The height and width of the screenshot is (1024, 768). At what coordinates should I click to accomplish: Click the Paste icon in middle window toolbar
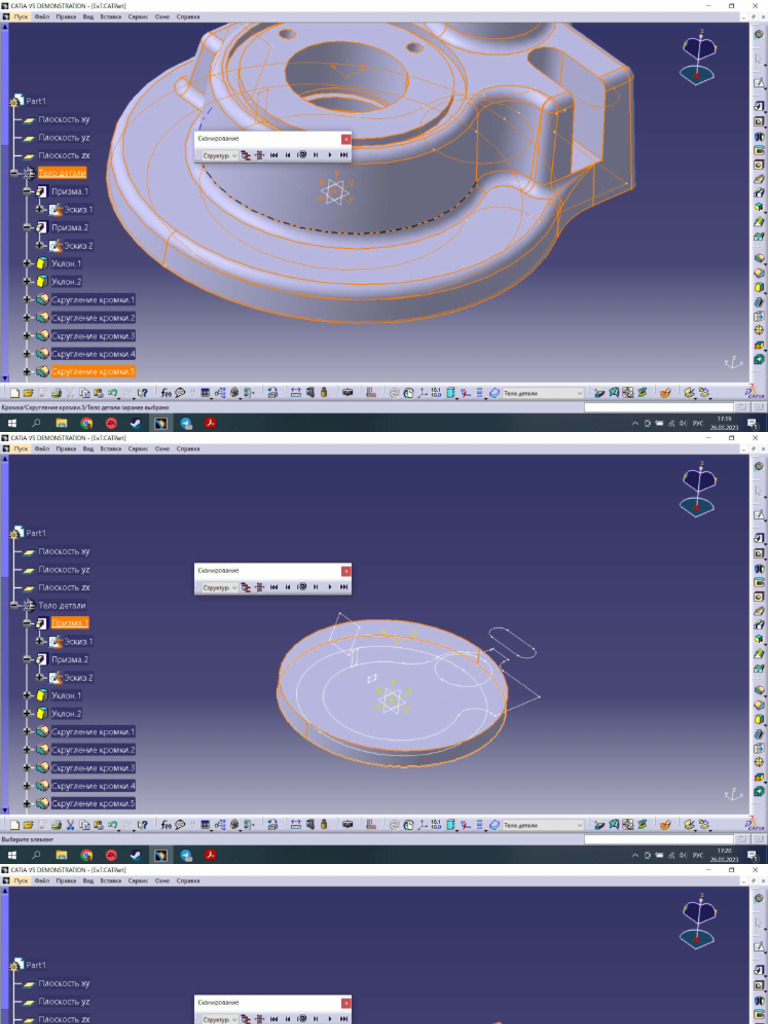(x=99, y=825)
